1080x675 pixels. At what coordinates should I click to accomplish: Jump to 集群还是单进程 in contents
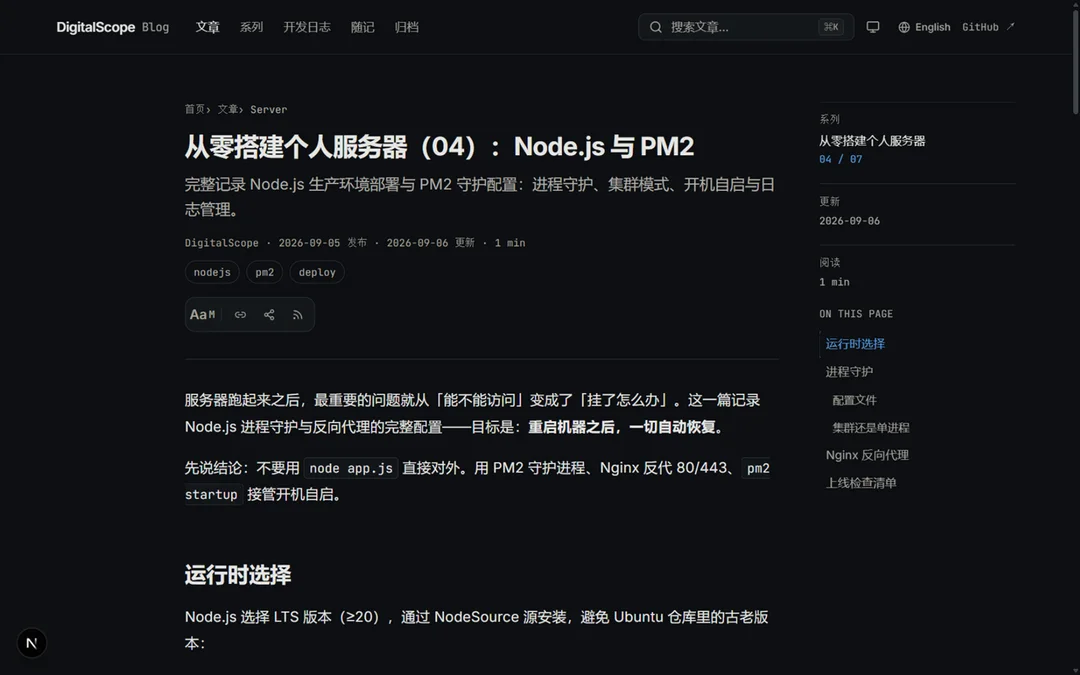(871, 428)
